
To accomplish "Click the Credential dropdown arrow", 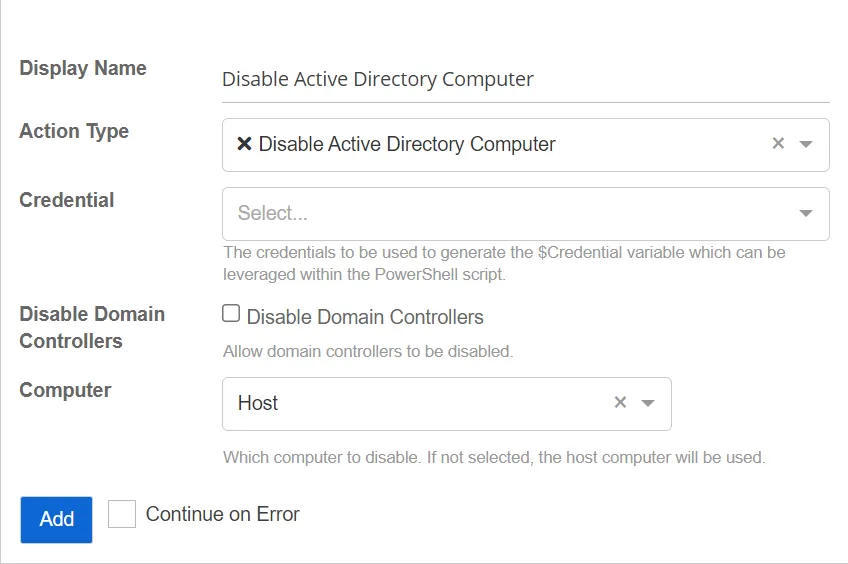I will (x=806, y=213).
